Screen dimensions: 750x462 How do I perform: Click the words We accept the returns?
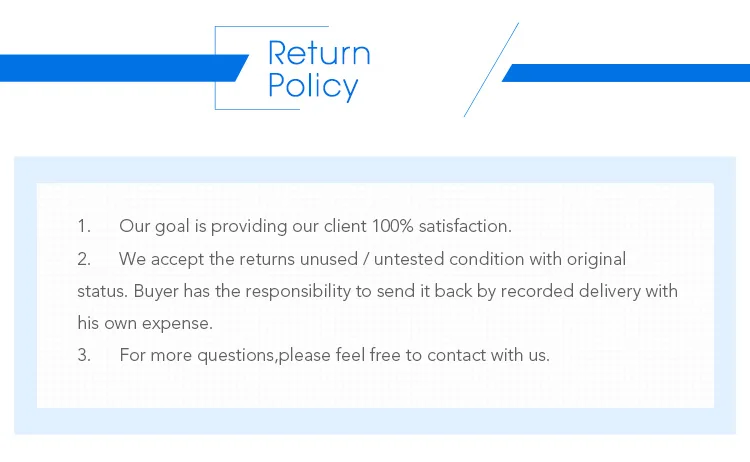[x=207, y=259]
